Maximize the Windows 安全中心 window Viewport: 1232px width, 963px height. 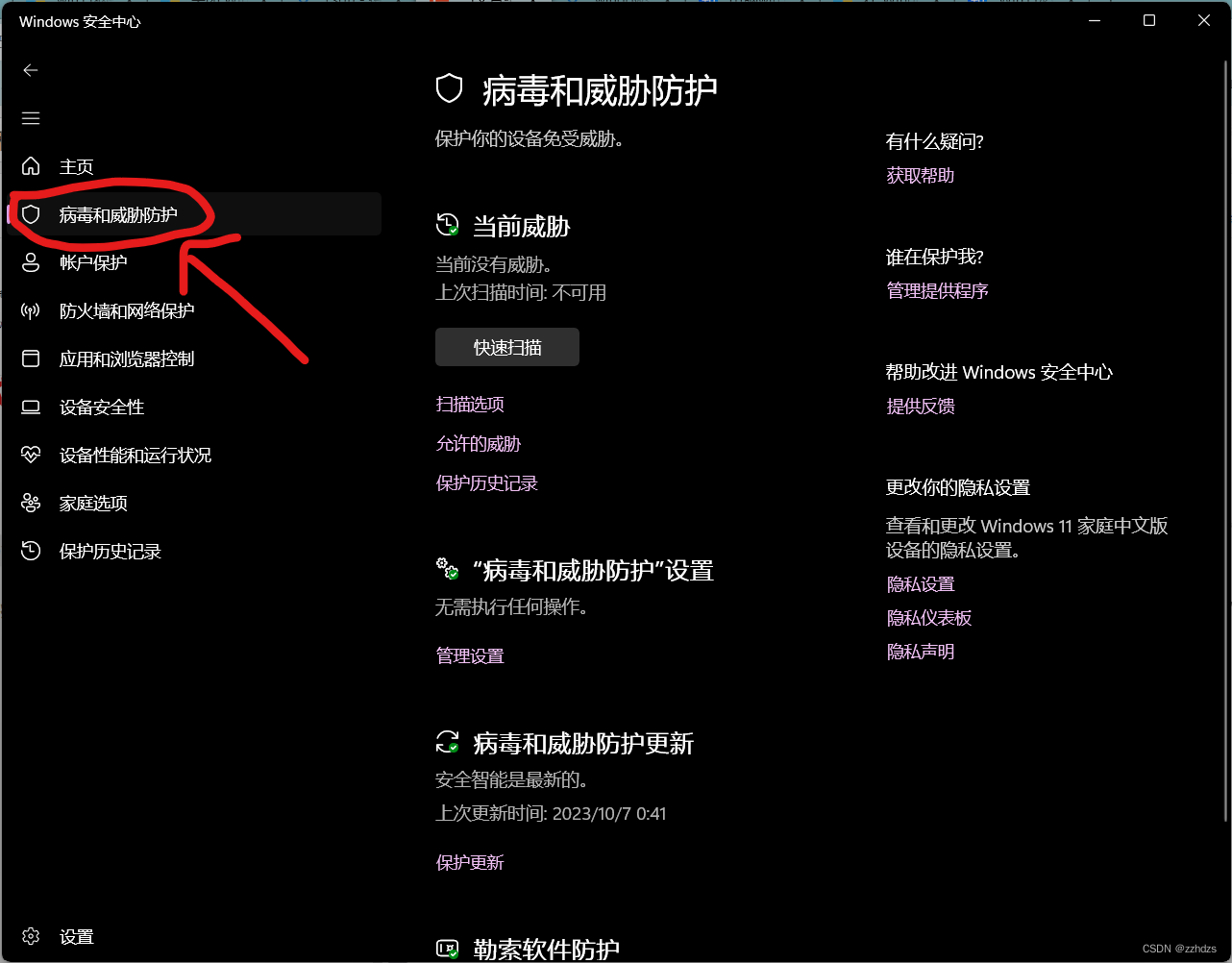pyautogui.click(x=1149, y=20)
